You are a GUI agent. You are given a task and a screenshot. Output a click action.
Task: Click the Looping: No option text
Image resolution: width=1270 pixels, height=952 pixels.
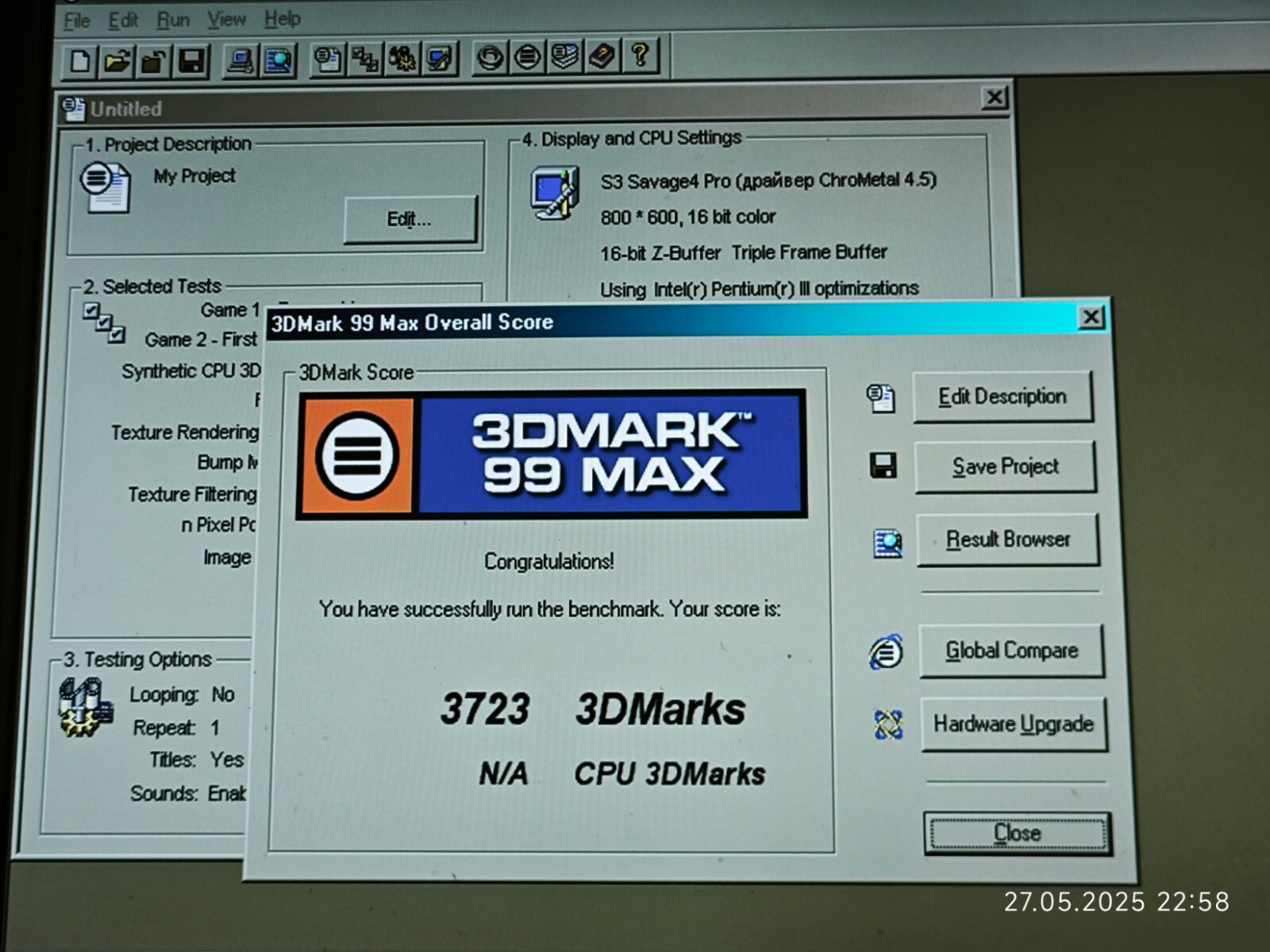(182, 695)
